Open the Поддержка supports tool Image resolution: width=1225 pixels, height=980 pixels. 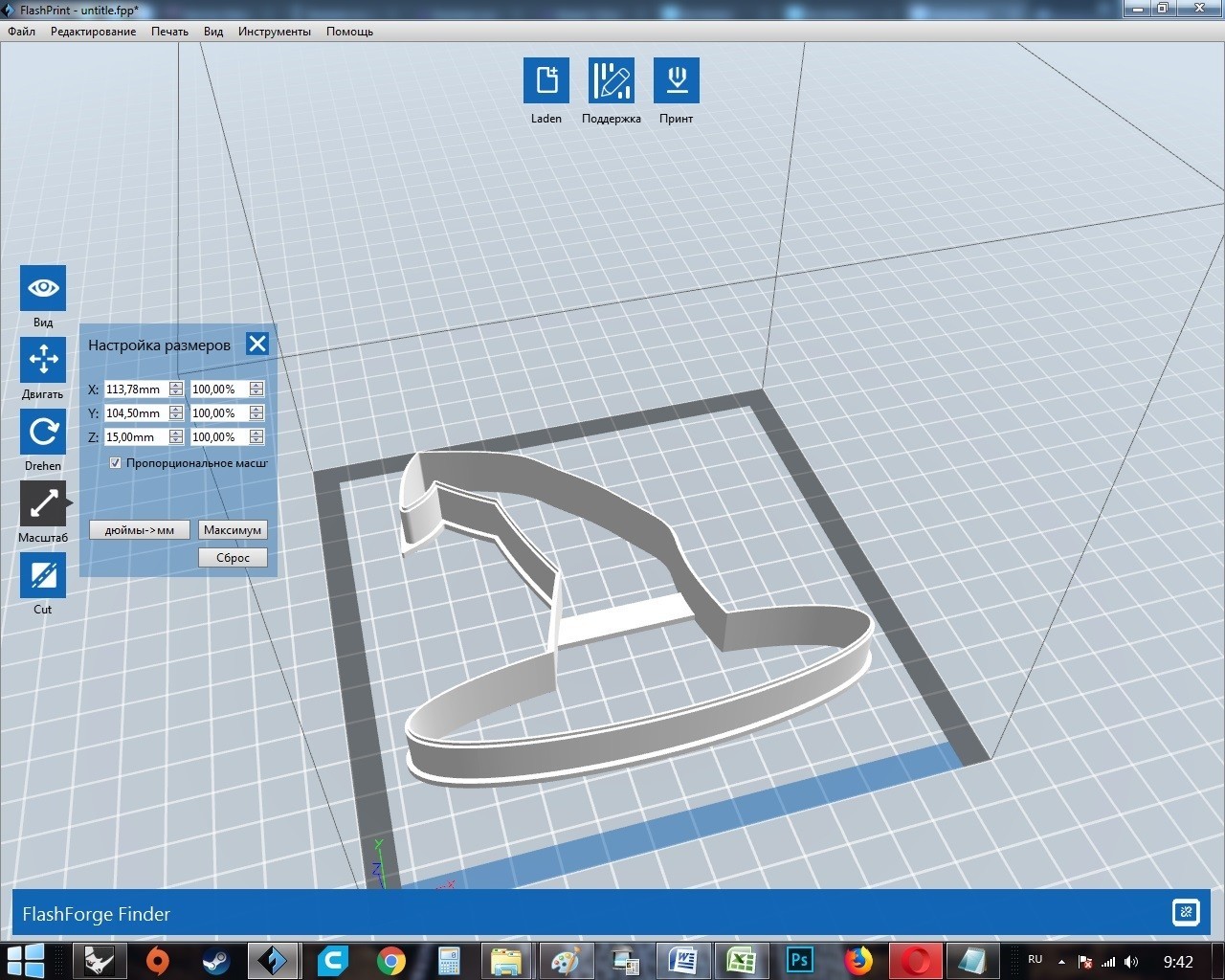[x=612, y=80]
